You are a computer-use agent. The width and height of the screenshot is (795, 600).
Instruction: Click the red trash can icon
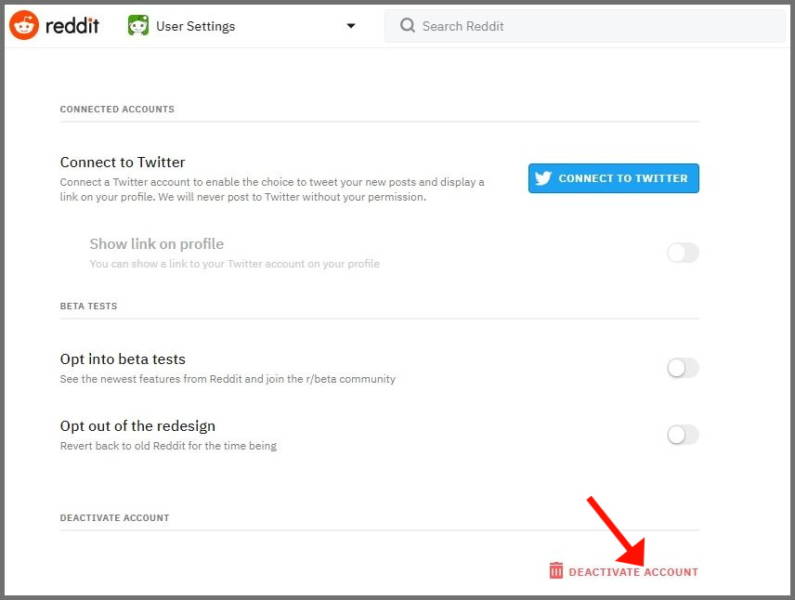click(556, 571)
